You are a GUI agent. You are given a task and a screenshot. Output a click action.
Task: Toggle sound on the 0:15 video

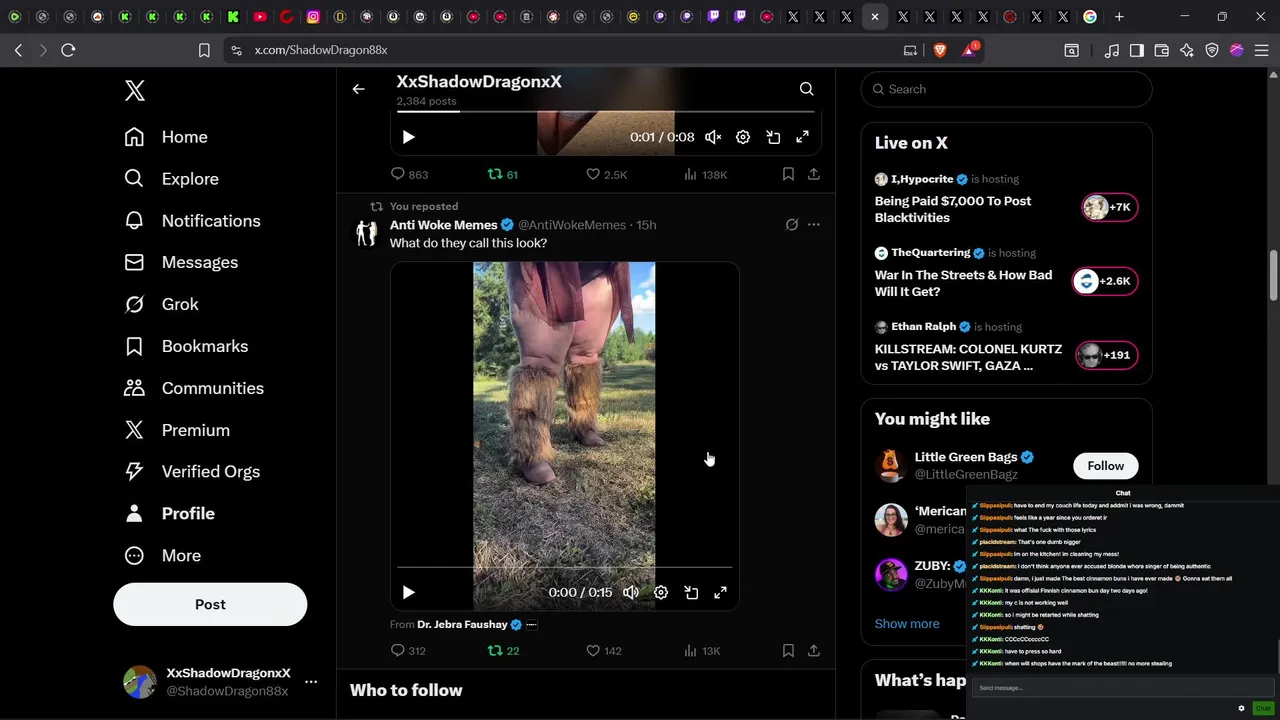[631, 592]
